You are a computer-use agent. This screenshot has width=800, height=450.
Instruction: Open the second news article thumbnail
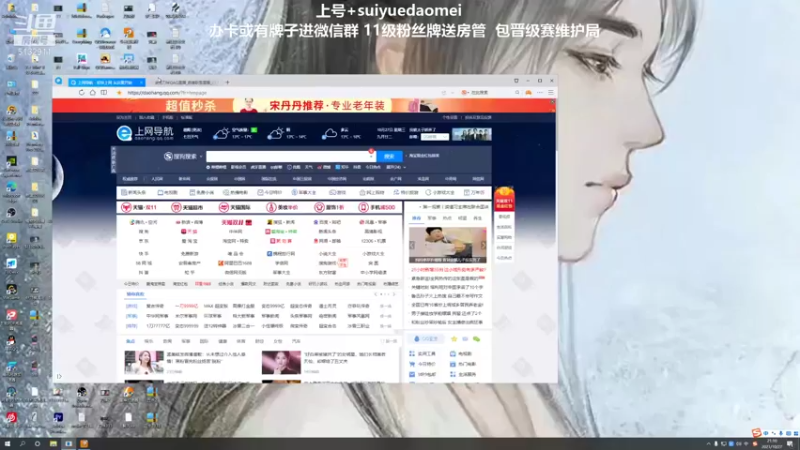coord(281,362)
